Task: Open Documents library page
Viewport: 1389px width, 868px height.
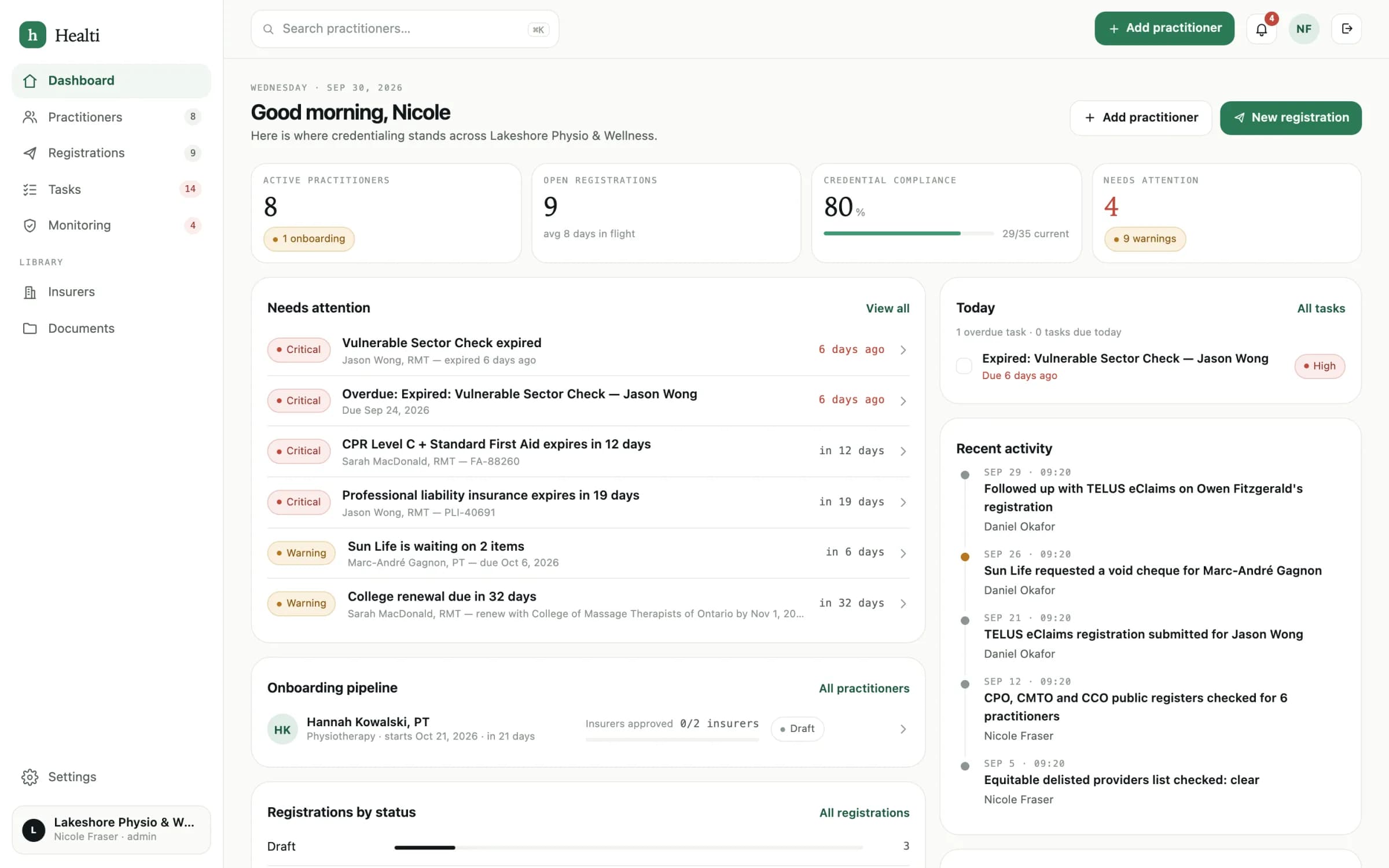Action: (x=111, y=328)
